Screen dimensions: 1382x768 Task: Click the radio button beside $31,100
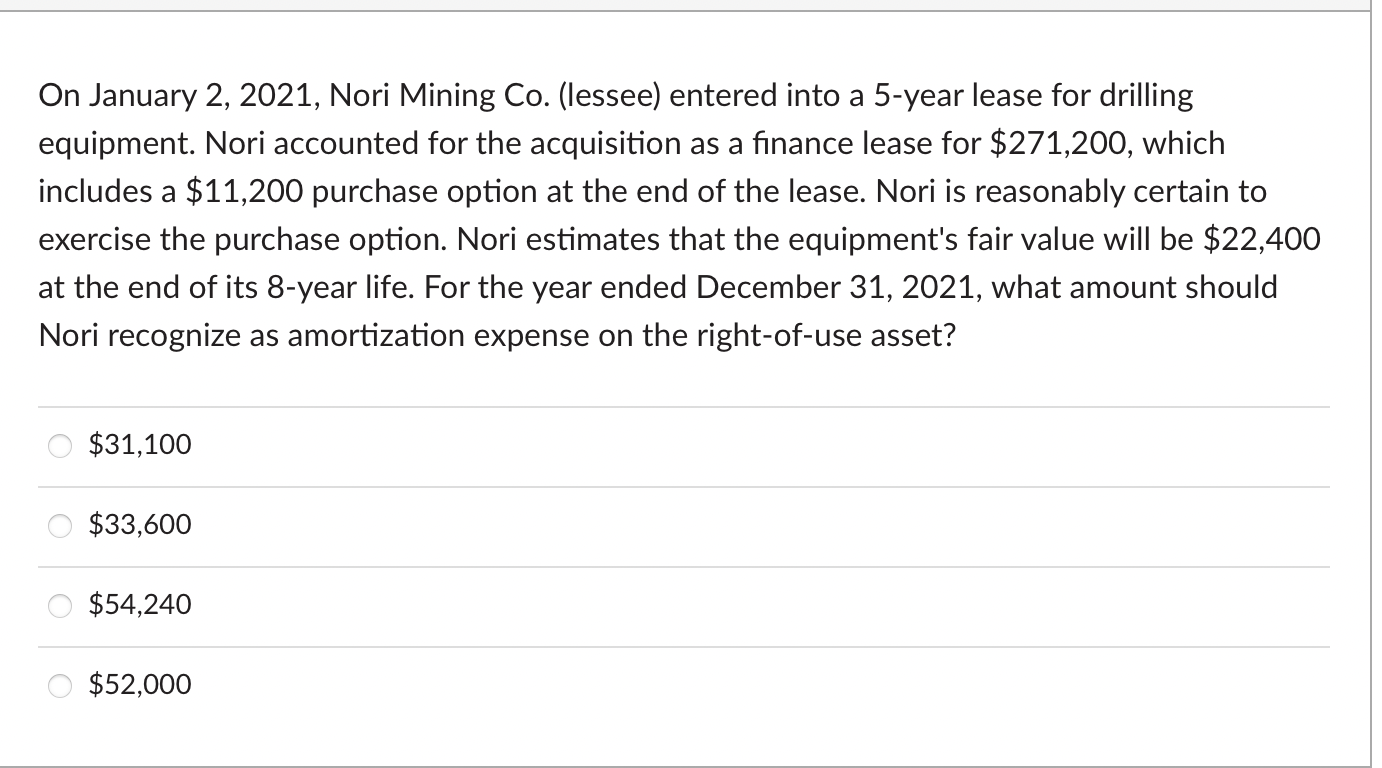[60, 446]
